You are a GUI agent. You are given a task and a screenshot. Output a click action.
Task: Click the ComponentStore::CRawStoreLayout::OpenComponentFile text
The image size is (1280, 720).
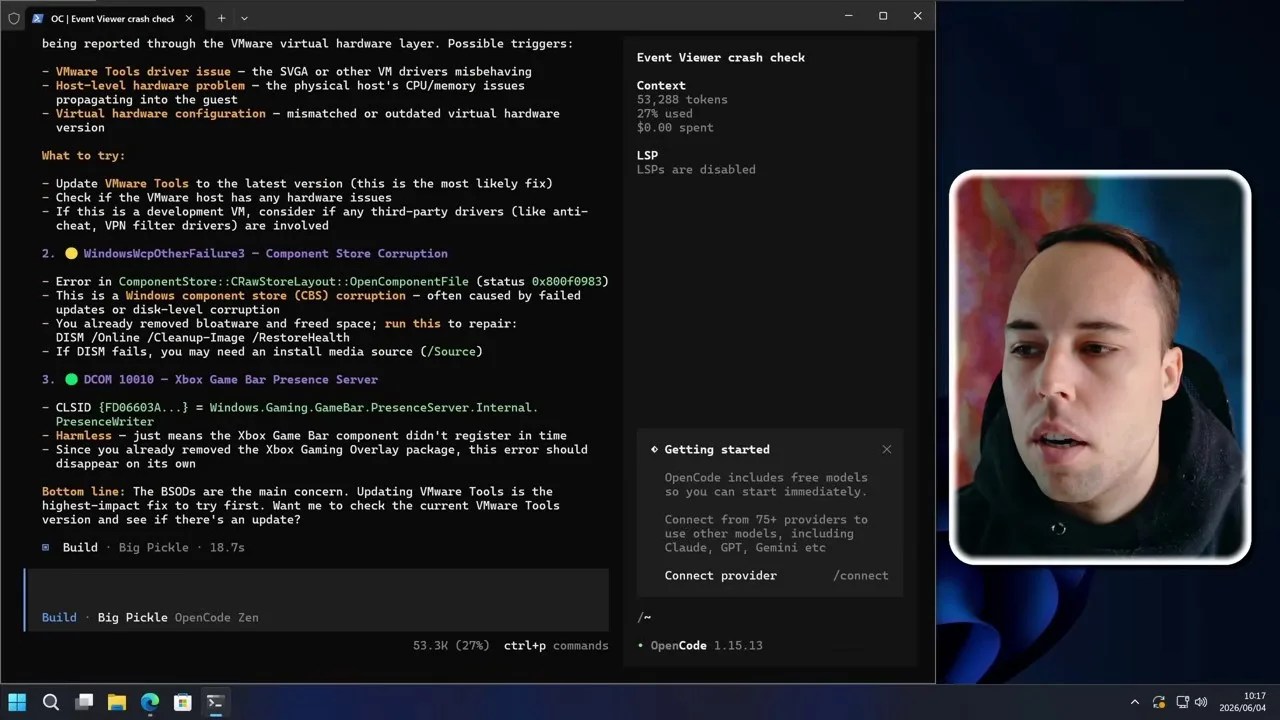(293, 281)
